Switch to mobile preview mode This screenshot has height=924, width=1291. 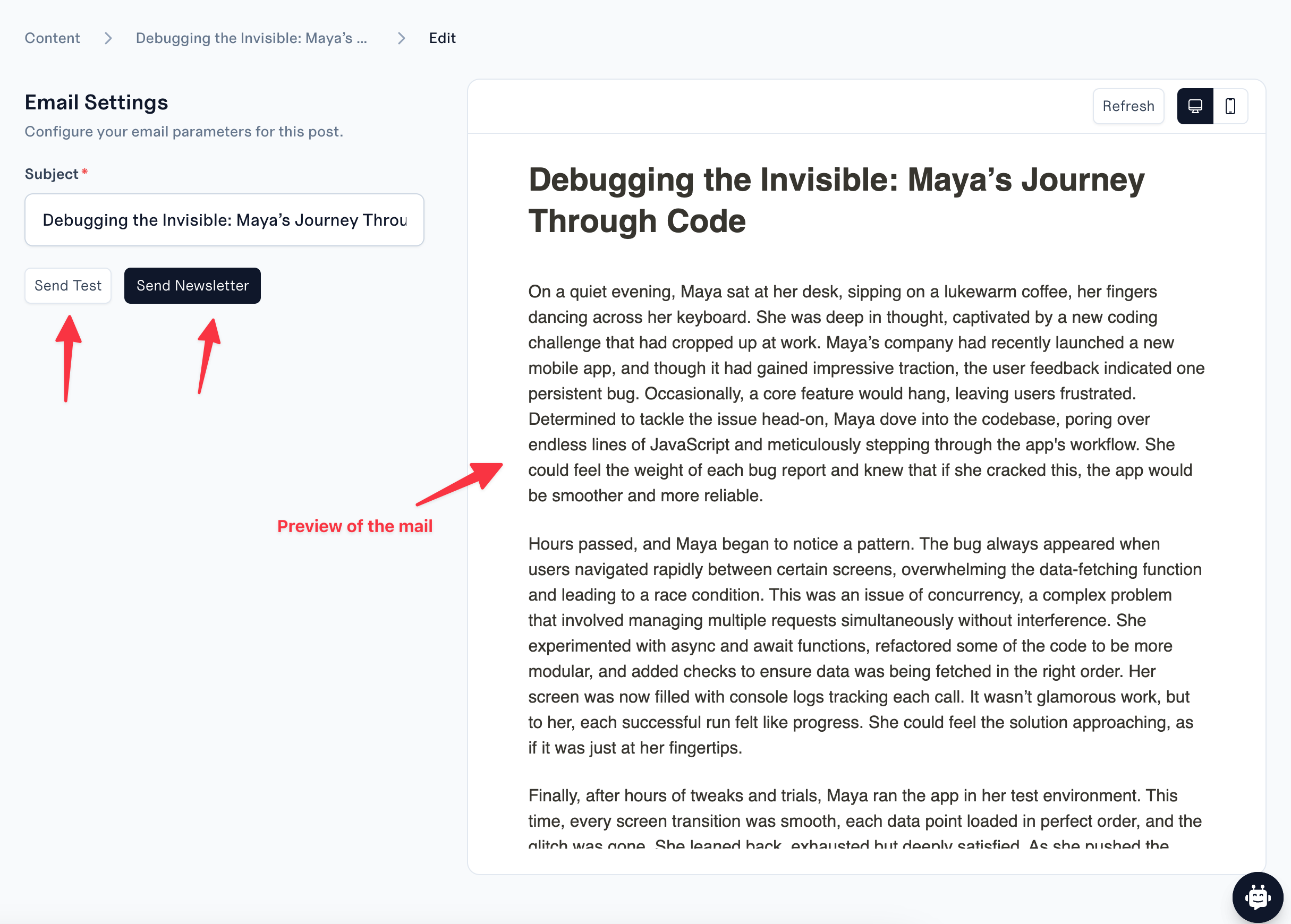coord(1230,106)
